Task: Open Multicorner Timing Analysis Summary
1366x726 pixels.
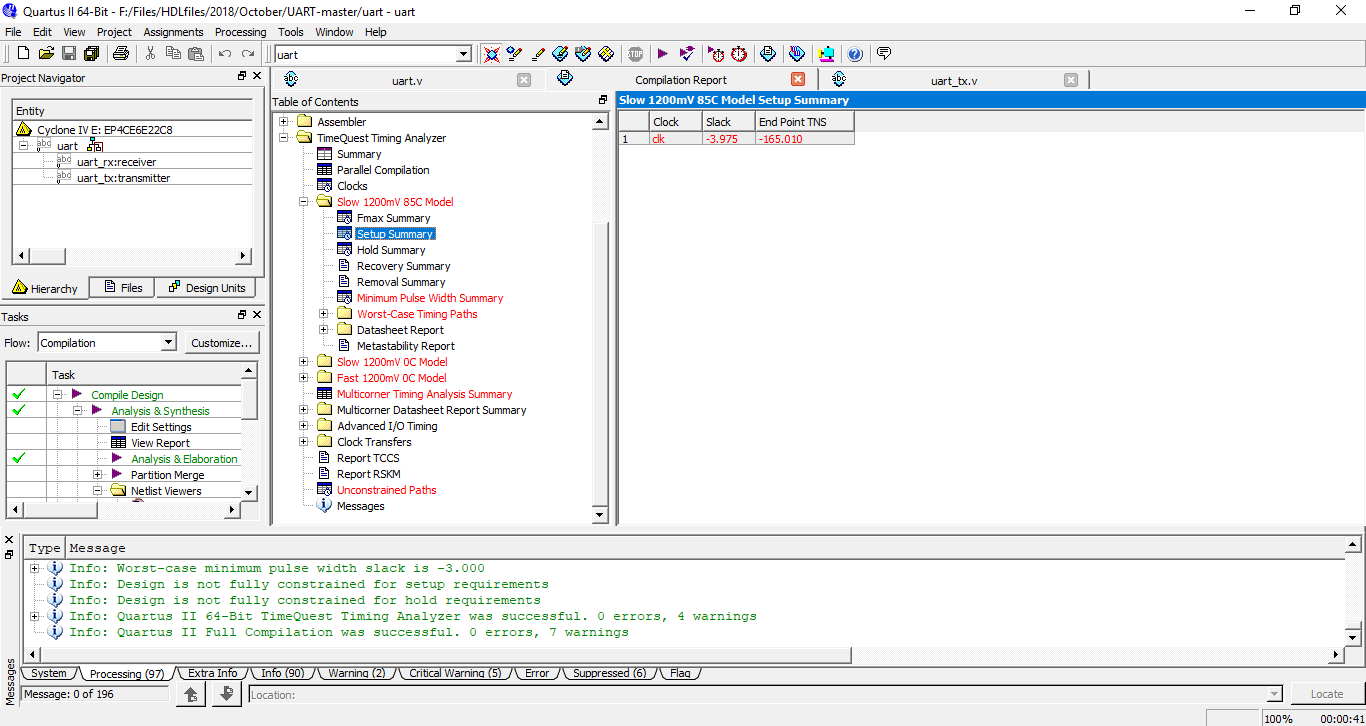Action: [424, 394]
